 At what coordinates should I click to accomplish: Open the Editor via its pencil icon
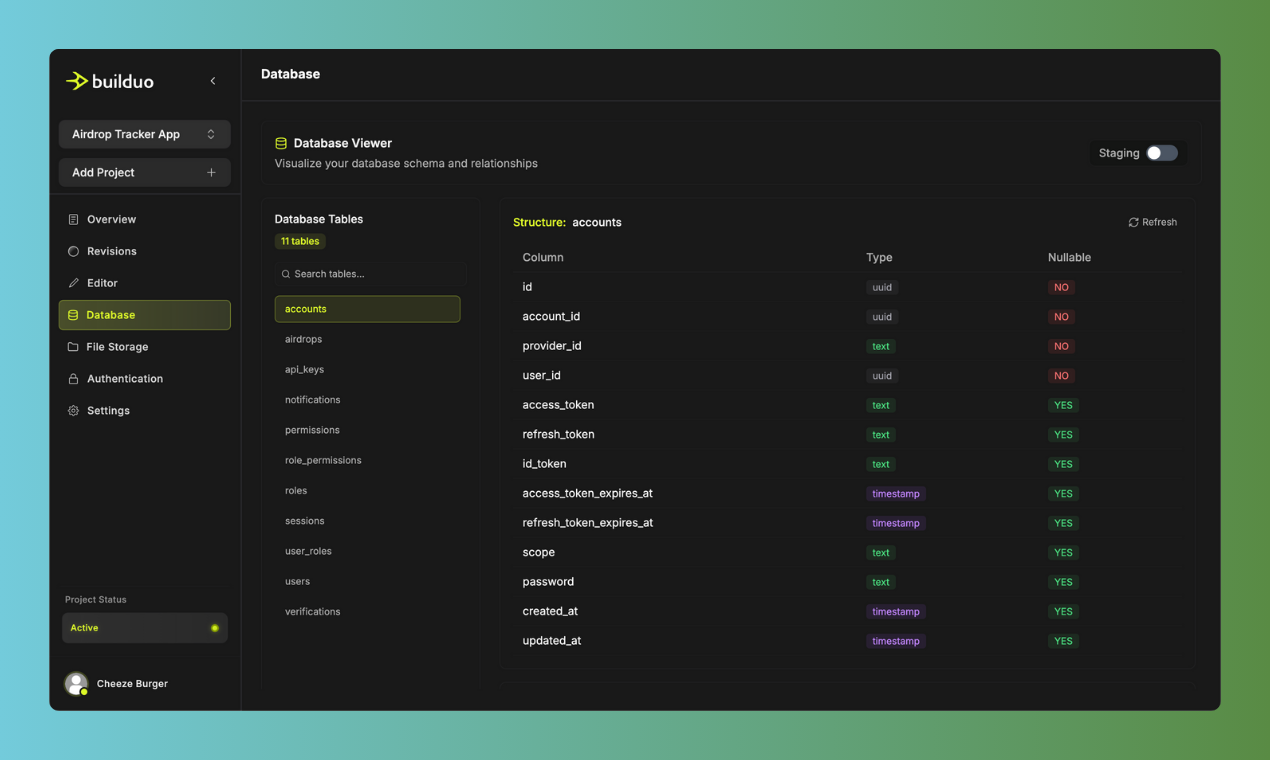[74, 283]
